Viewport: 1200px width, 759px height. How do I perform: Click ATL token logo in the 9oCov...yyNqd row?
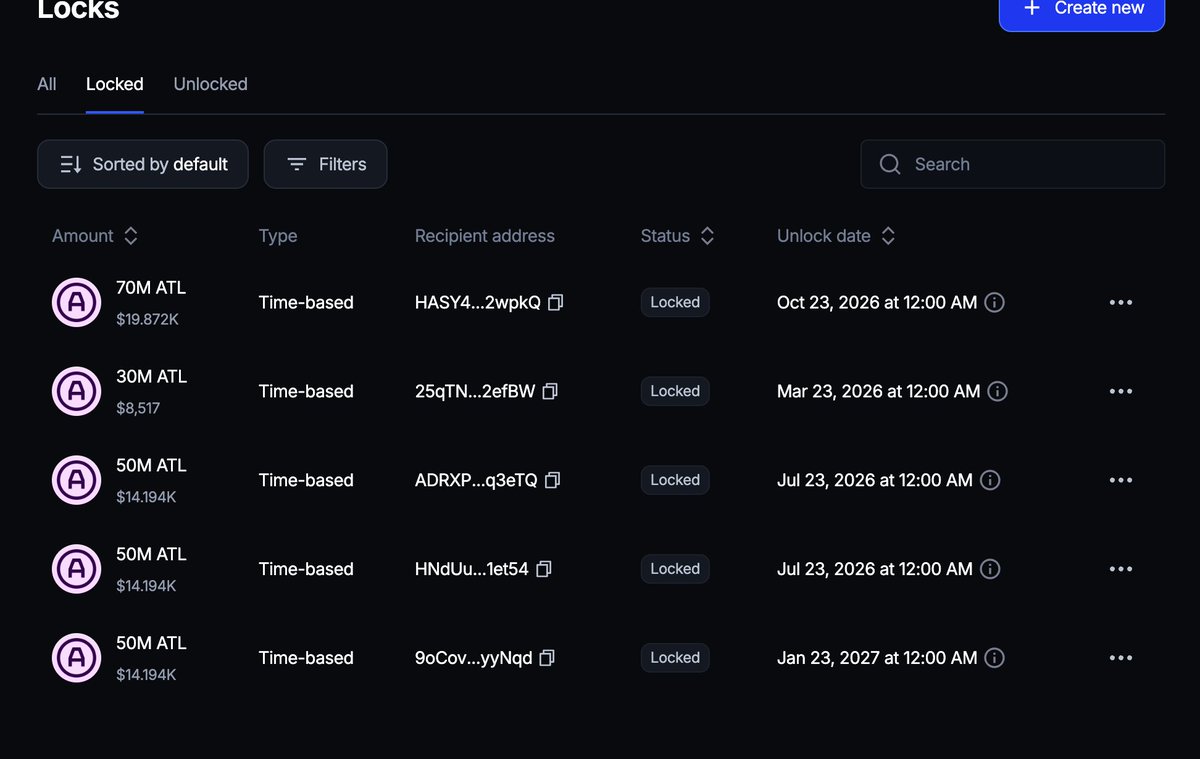tap(77, 658)
